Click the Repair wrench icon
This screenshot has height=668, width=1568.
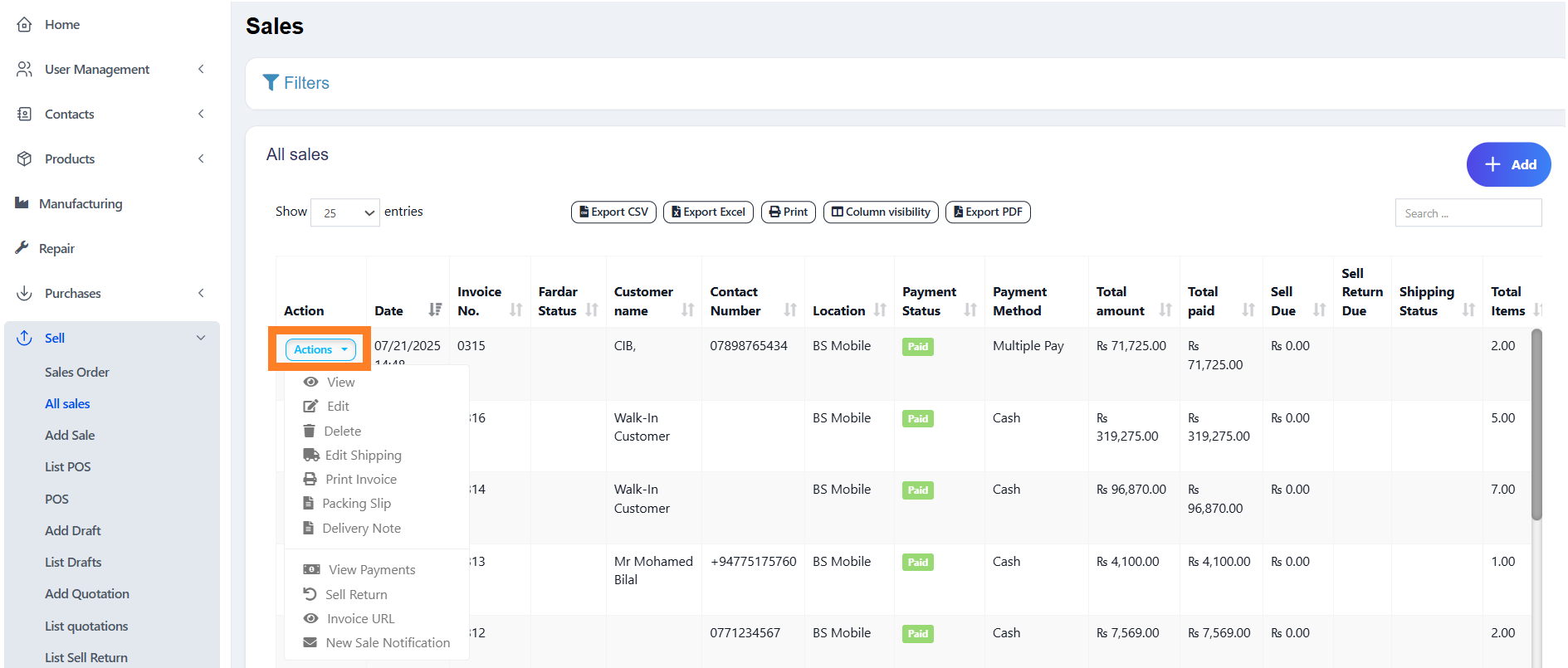pyautogui.click(x=22, y=248)
